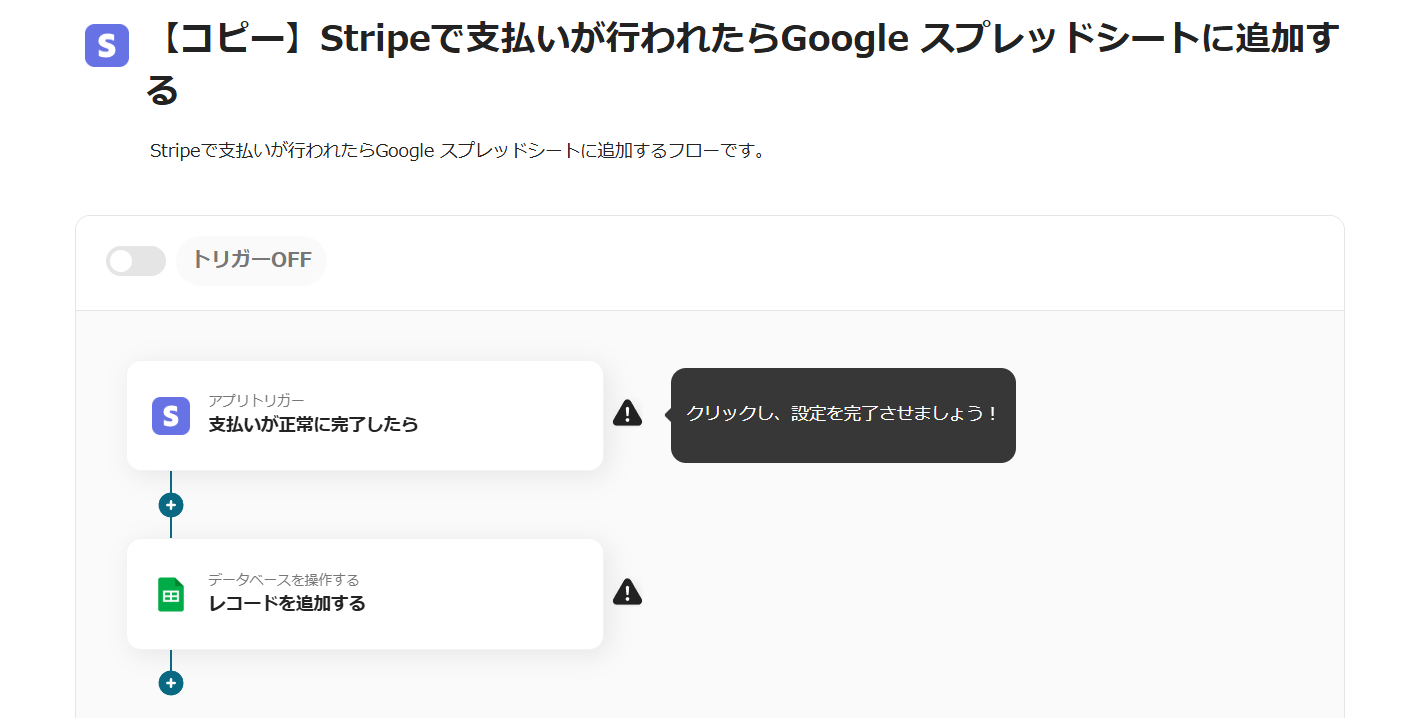Click the warning icon beside the Stripe trigger step
The width and height of the screenshot is (1426, 718).
tap(627, 413)
